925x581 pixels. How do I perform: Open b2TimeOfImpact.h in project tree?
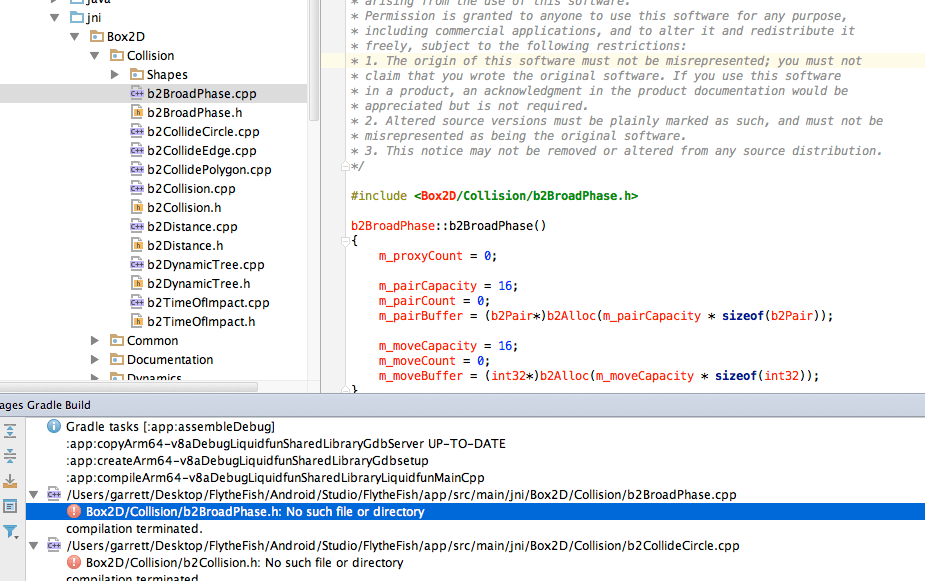coord(201,321)
